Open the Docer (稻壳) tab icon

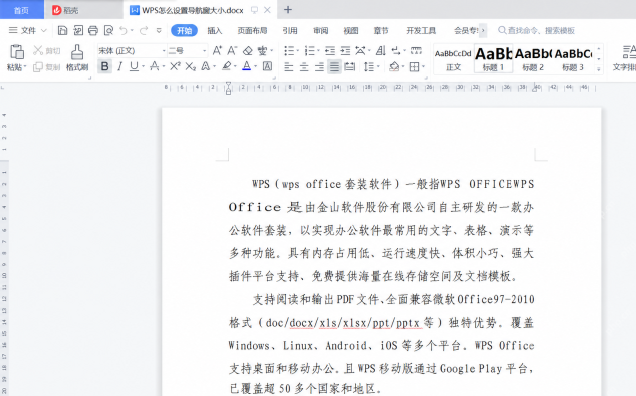point(56,10)
